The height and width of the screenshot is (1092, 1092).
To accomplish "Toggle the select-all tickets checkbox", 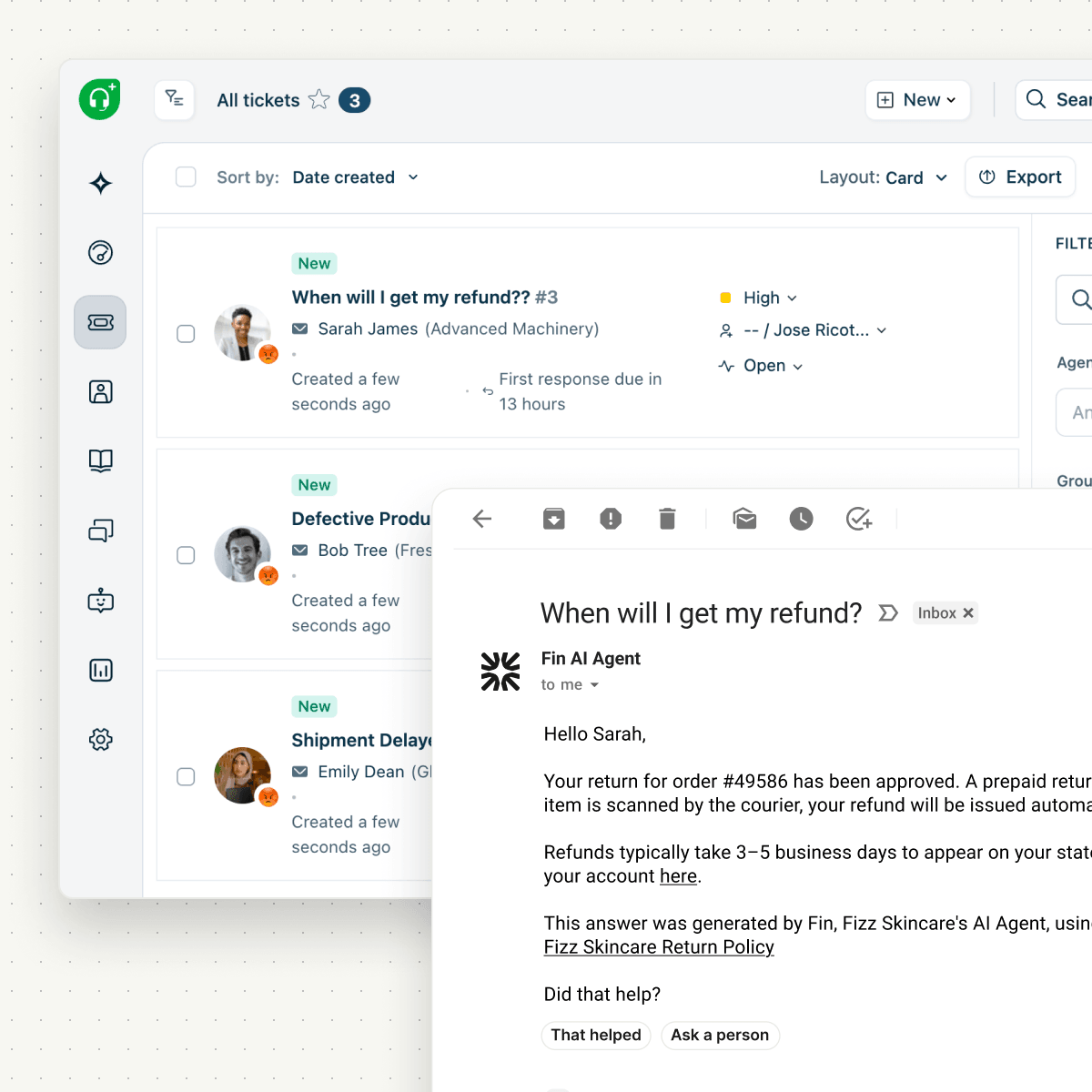I will click(x=186, y=177).
